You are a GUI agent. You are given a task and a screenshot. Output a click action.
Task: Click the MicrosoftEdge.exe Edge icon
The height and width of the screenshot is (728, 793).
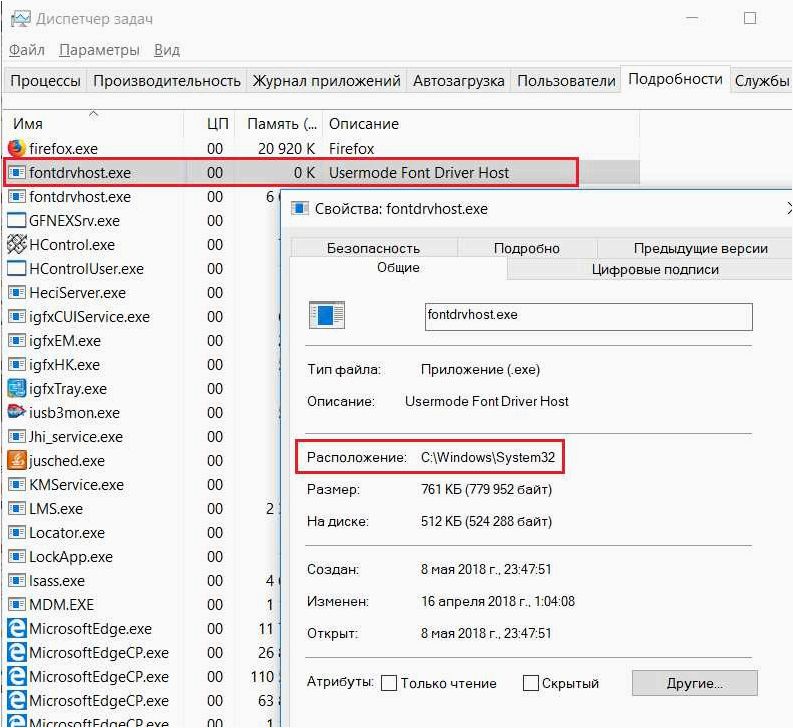click(x=16, y=629)
